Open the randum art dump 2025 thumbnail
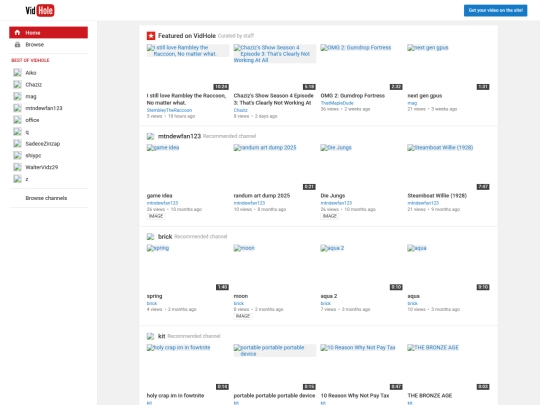 point(275,167)
